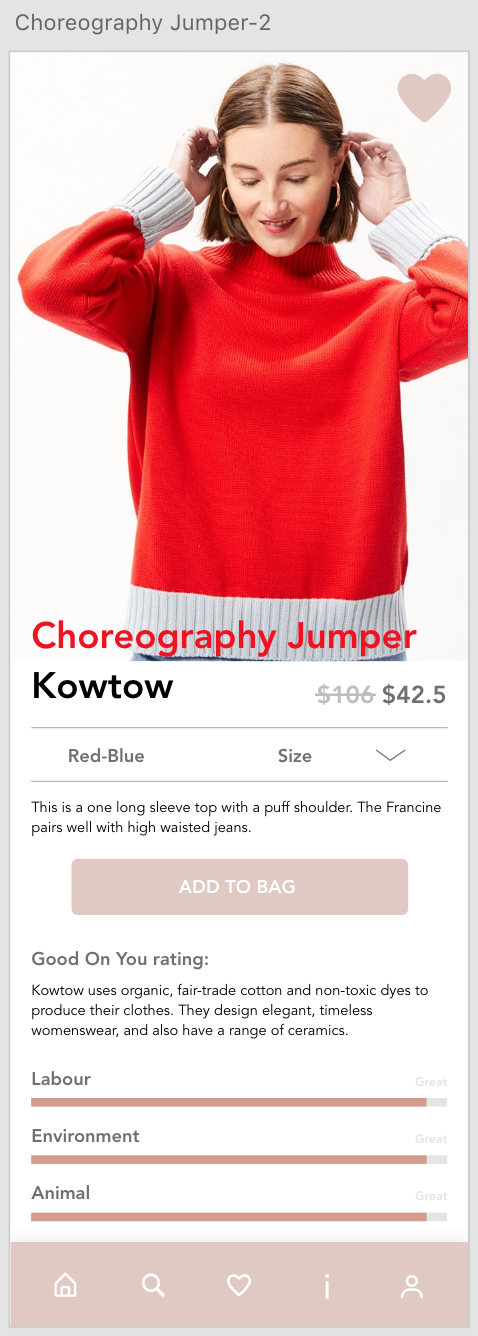Expand the Size dropdown chevron
Screen dimensions: 478x1336
(390, 755)
